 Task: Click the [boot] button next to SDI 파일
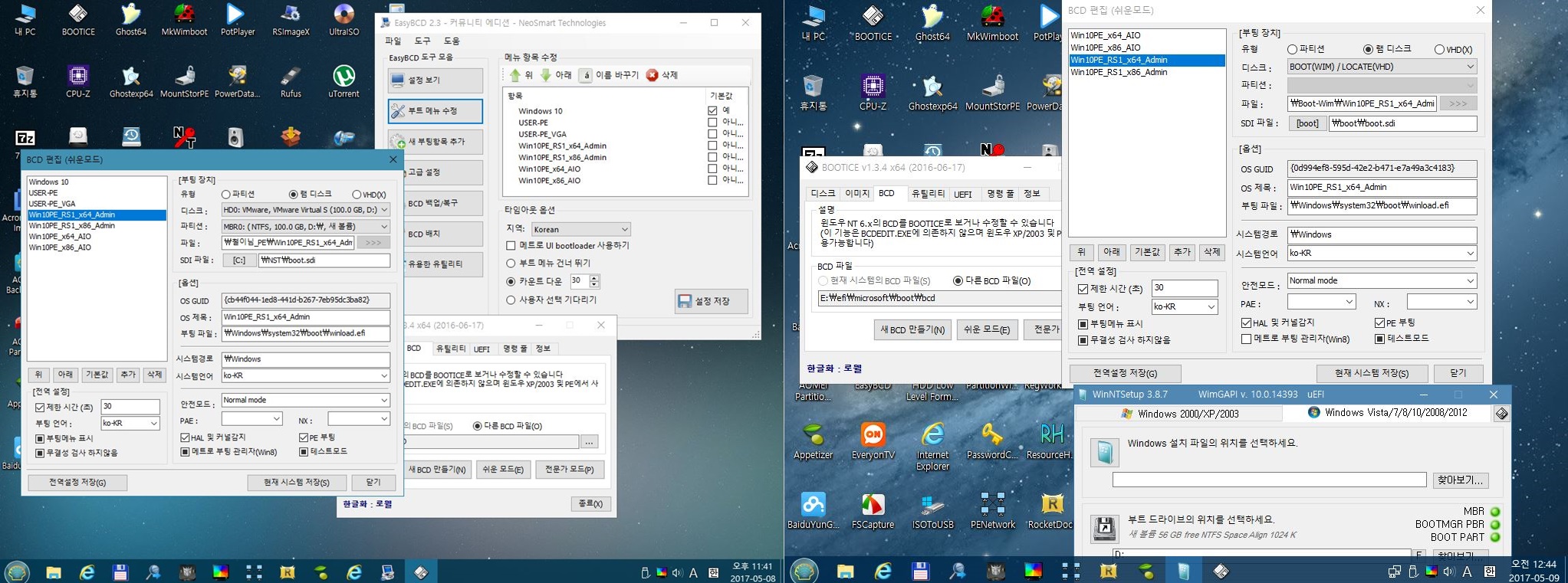click(x=1307, y=123)
